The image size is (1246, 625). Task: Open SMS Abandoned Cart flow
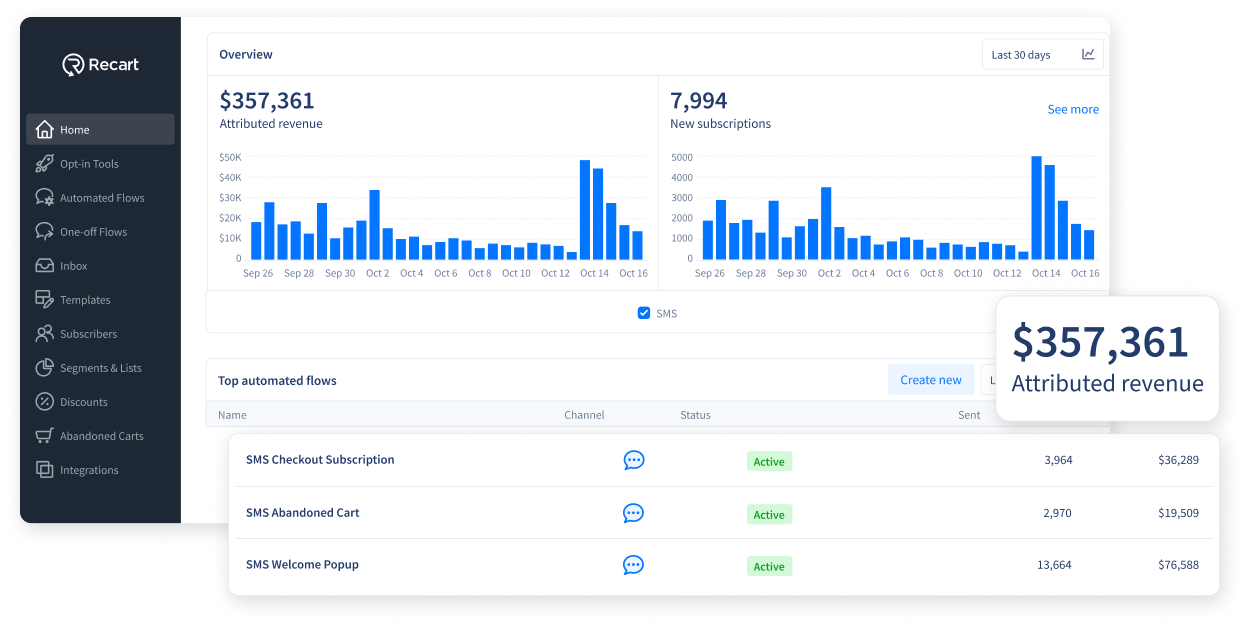(302, 513)
